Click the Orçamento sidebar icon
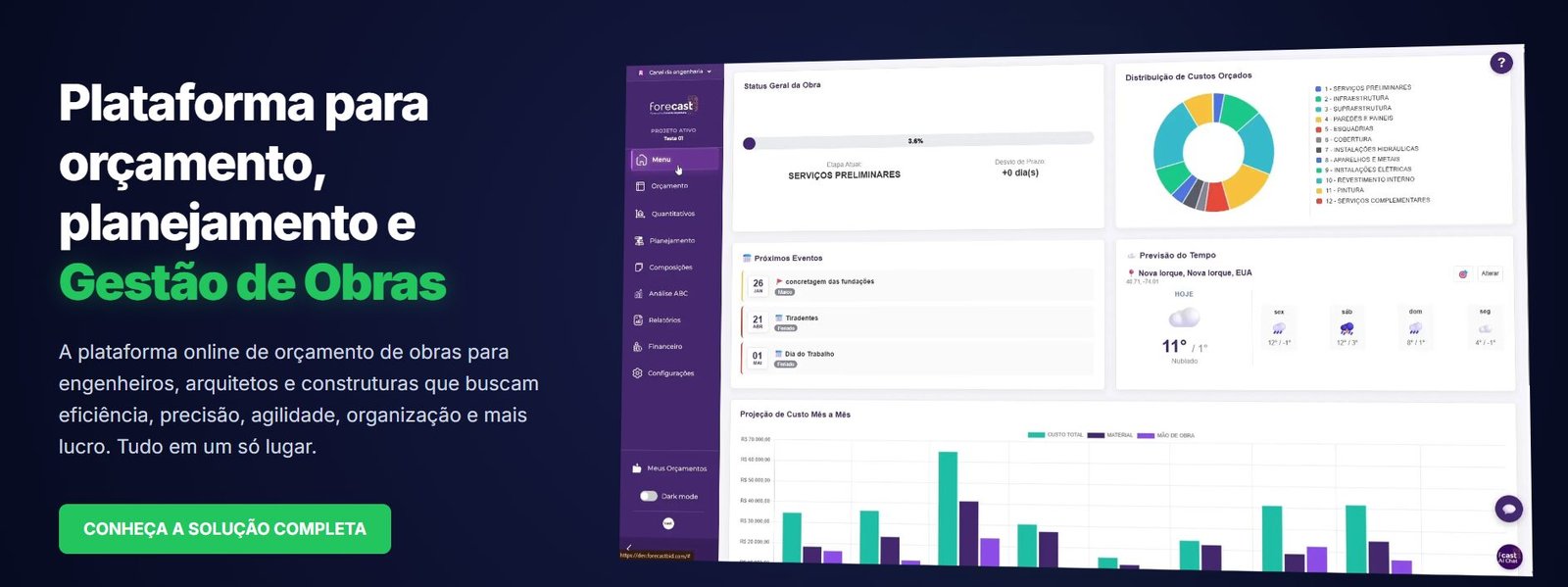 click(640, 186)
